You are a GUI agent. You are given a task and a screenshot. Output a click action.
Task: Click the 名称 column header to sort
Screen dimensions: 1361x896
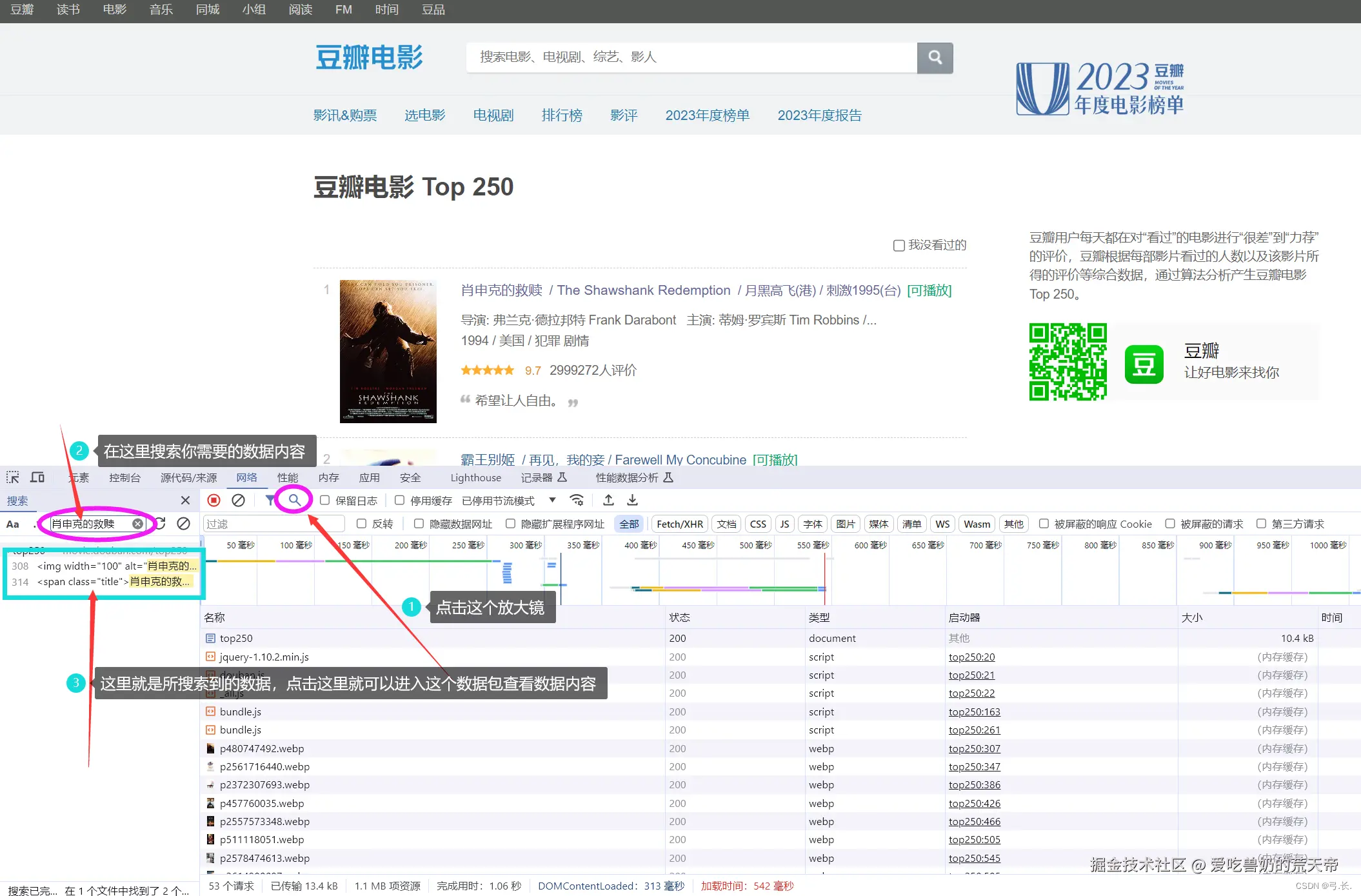(214, 617)
